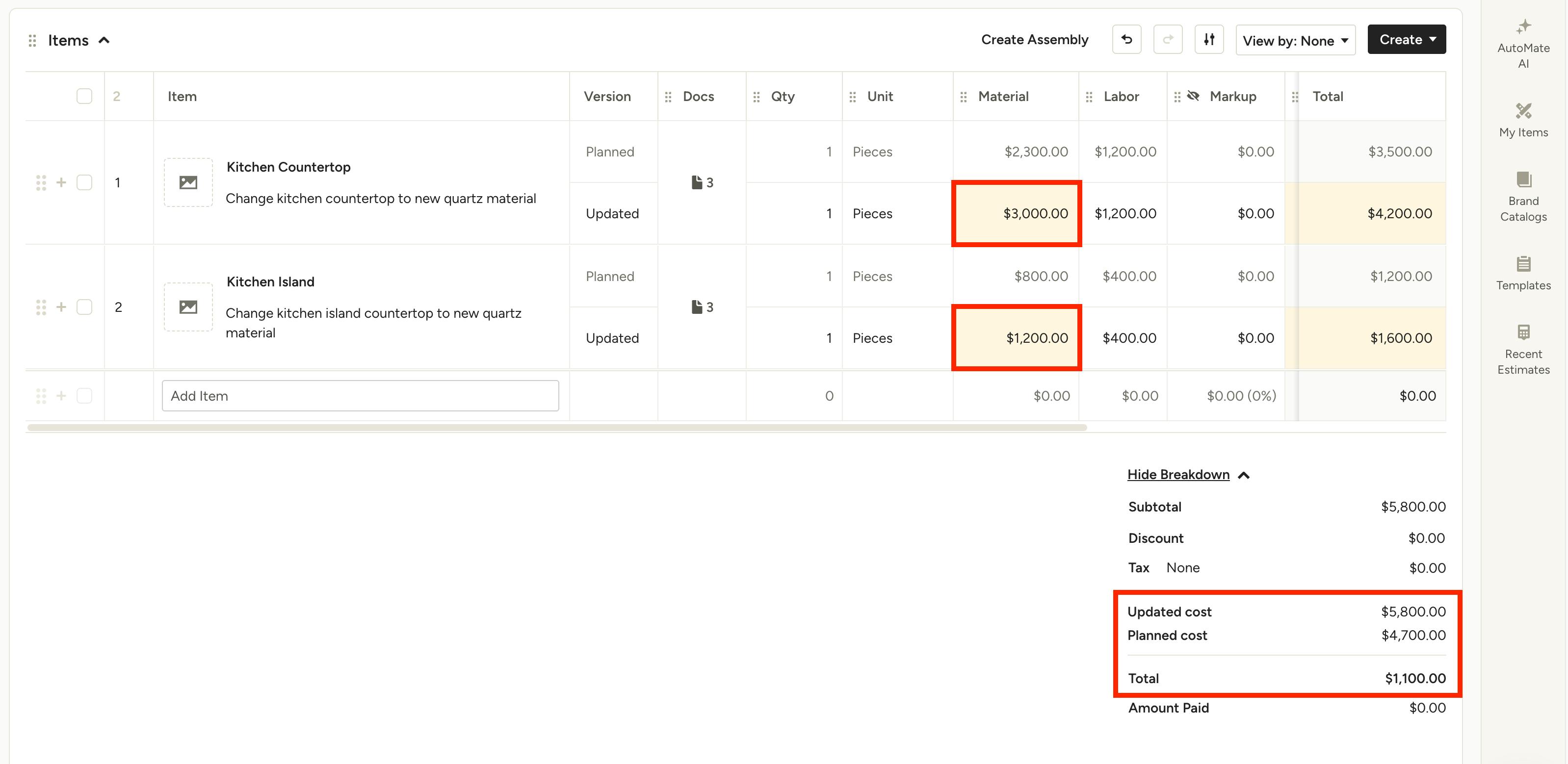1568x764 pixels.
Task: Click the Total column header
Action: pyautogui.click(x=1328, y=96)
